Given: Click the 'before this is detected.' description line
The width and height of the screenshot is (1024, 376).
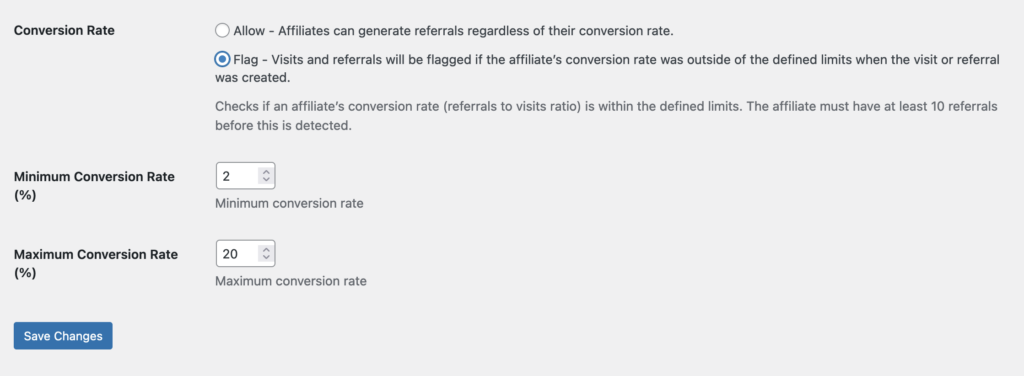Looking at the screenshot, I should (283, 126).
